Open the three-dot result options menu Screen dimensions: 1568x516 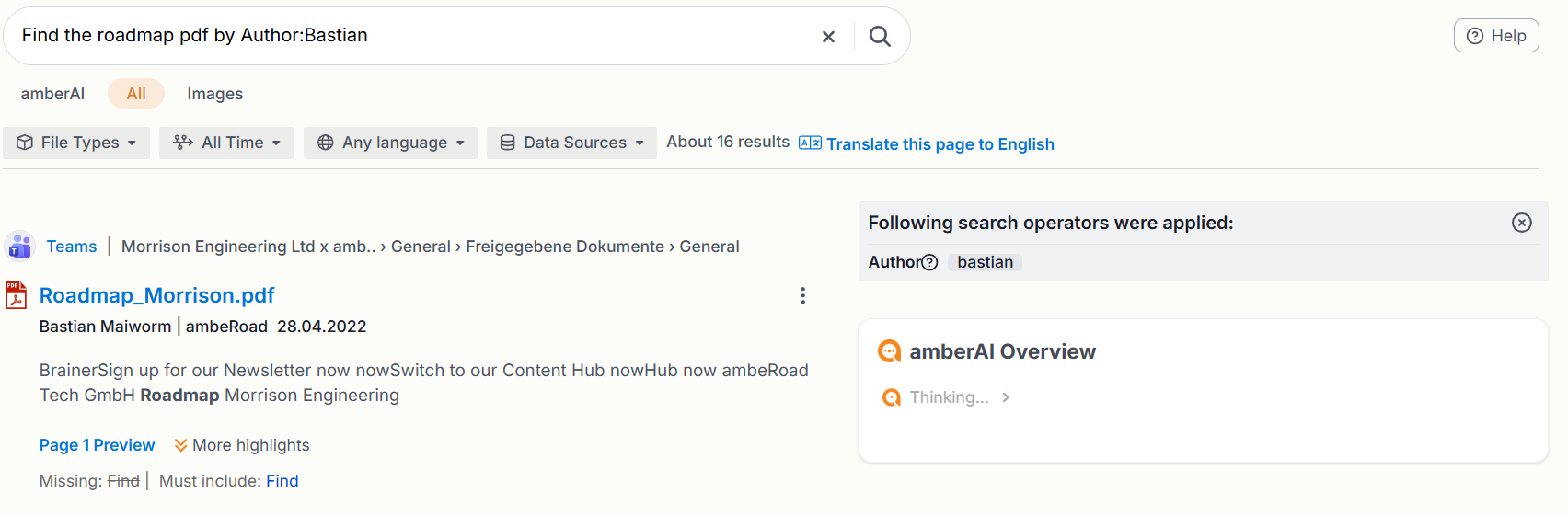[x=803, y=295]
